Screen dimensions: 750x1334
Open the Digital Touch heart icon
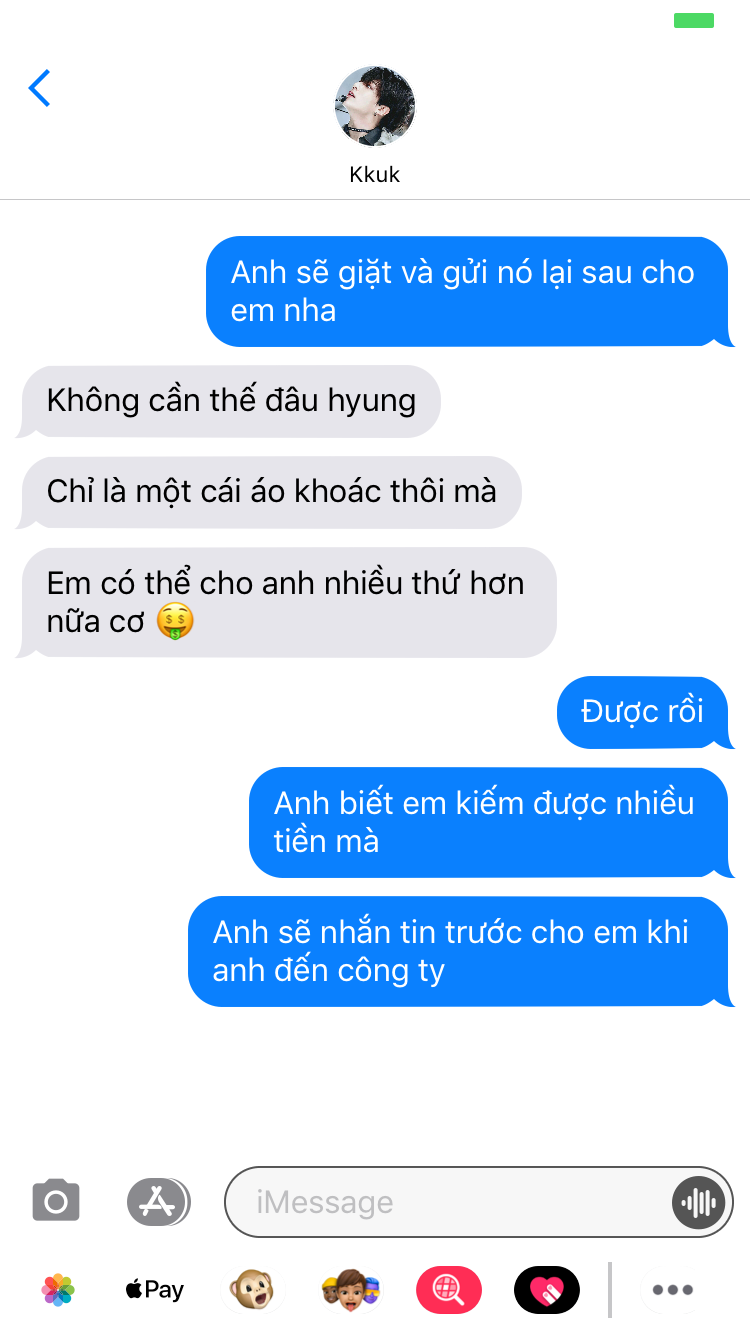click(x=546, y=1290)
